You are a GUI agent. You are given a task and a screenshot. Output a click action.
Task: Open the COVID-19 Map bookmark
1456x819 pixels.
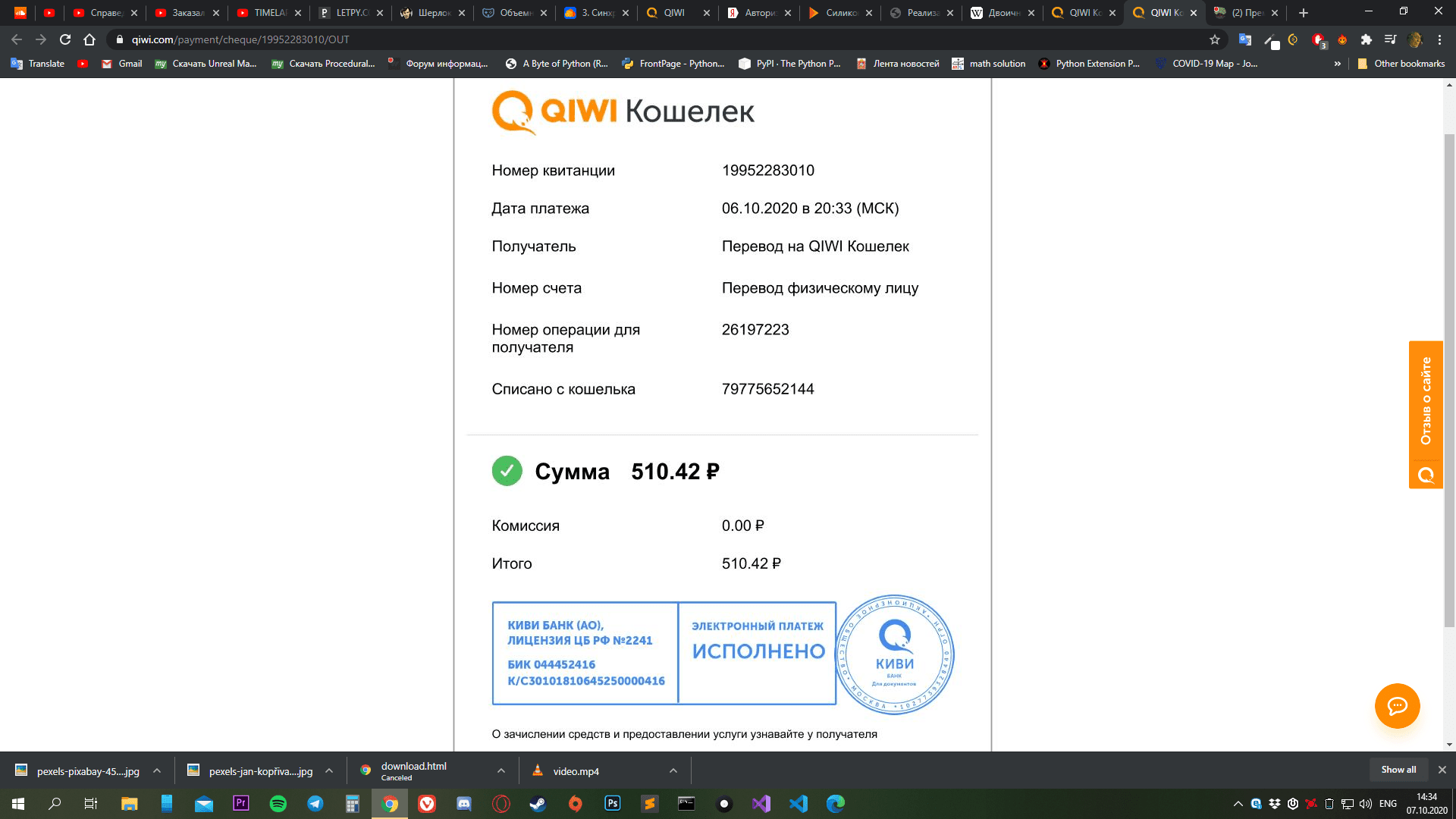pos(1207,64)
